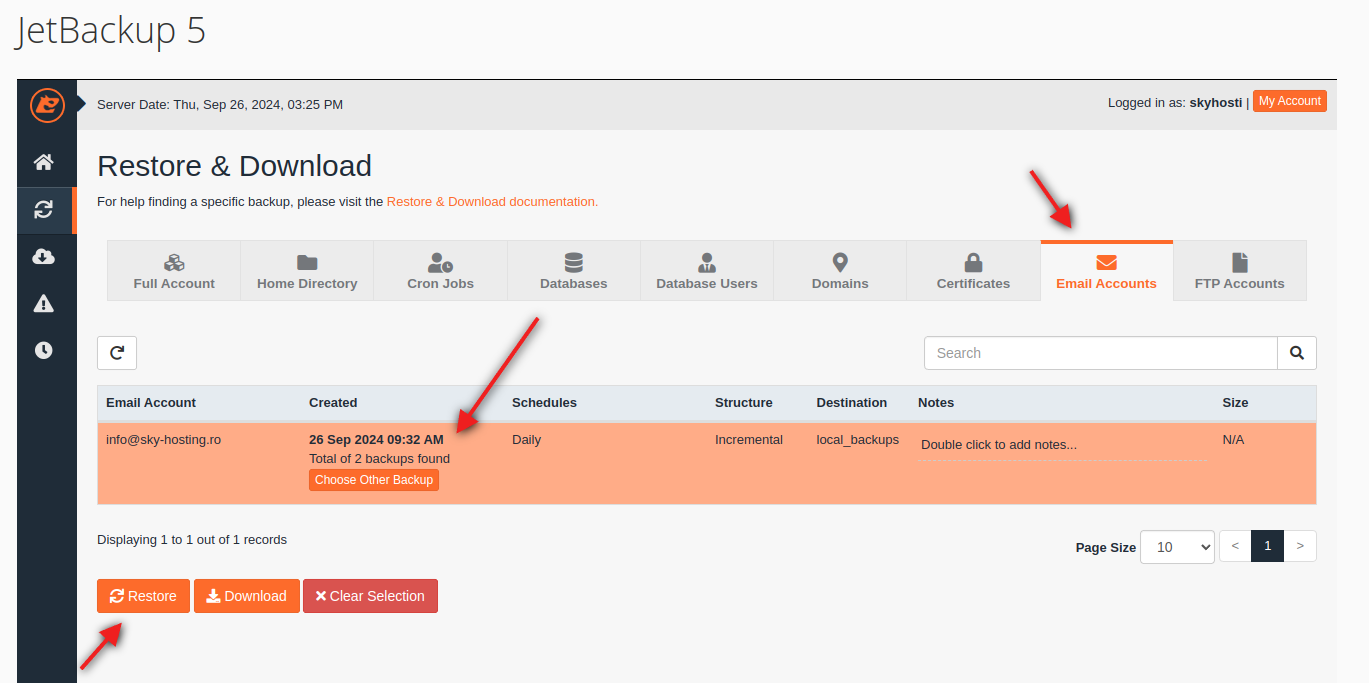Click the Displaying 1 to 1 records text
1369x683 pixels.
tap(192, 539)
